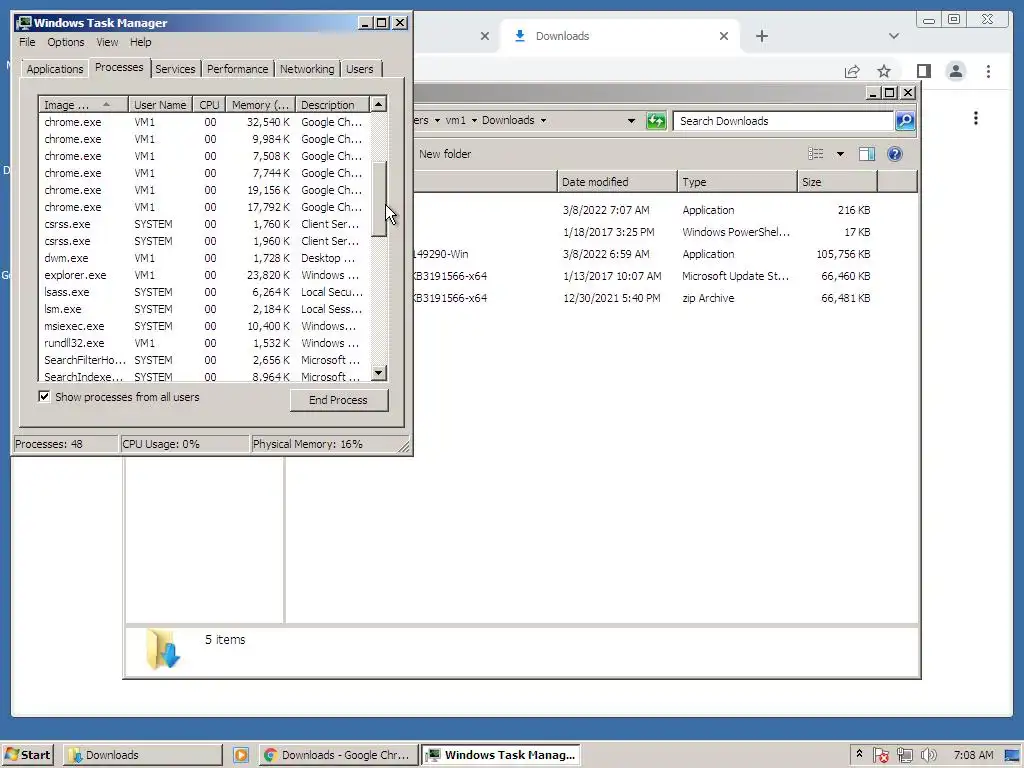Click the change view icon in Explorer toolbar
The height and width of the screenshot is (768, 1024).
pyautogui.click(x=816, y=154)
